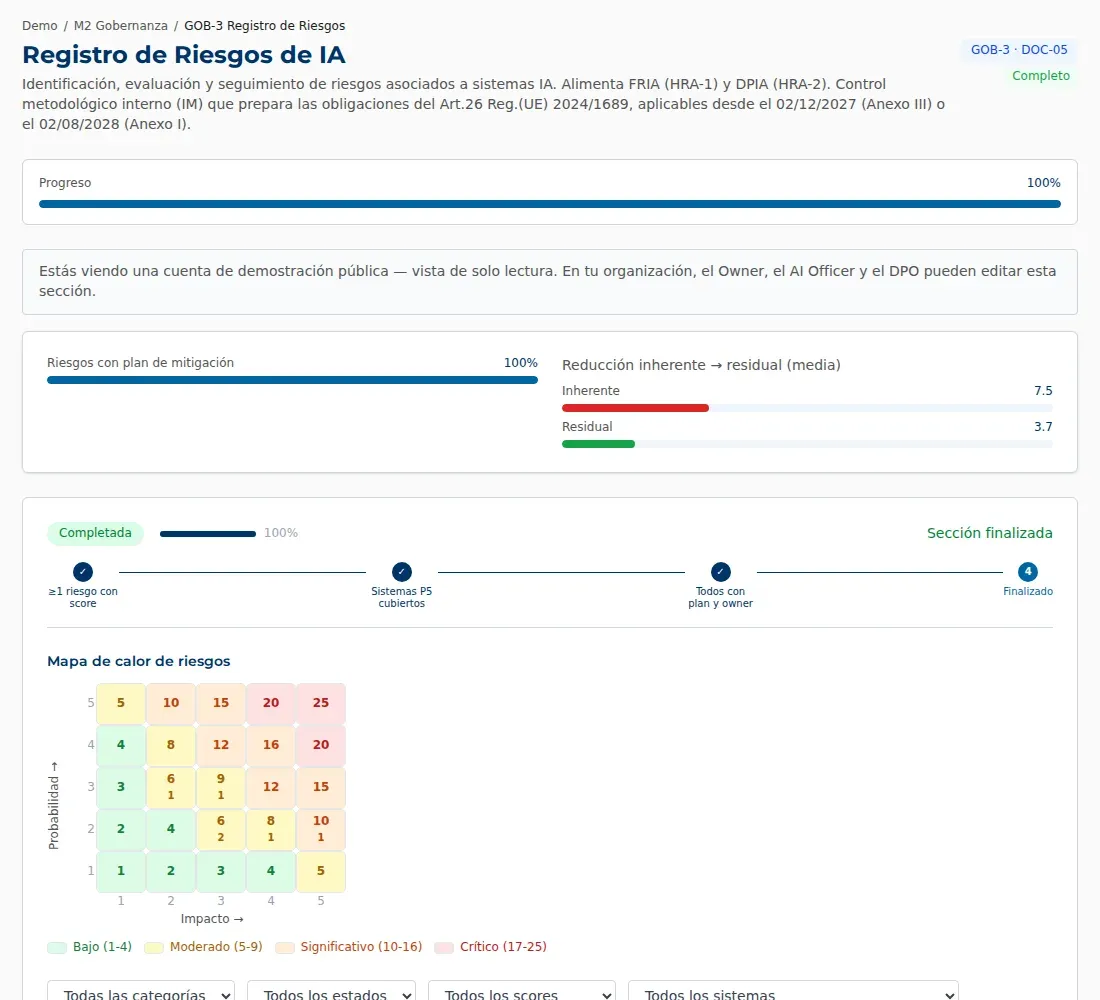Click the Mapa de calor de riesgos heading
The height and width of the screenshot is (1000, 1100).
139,662
